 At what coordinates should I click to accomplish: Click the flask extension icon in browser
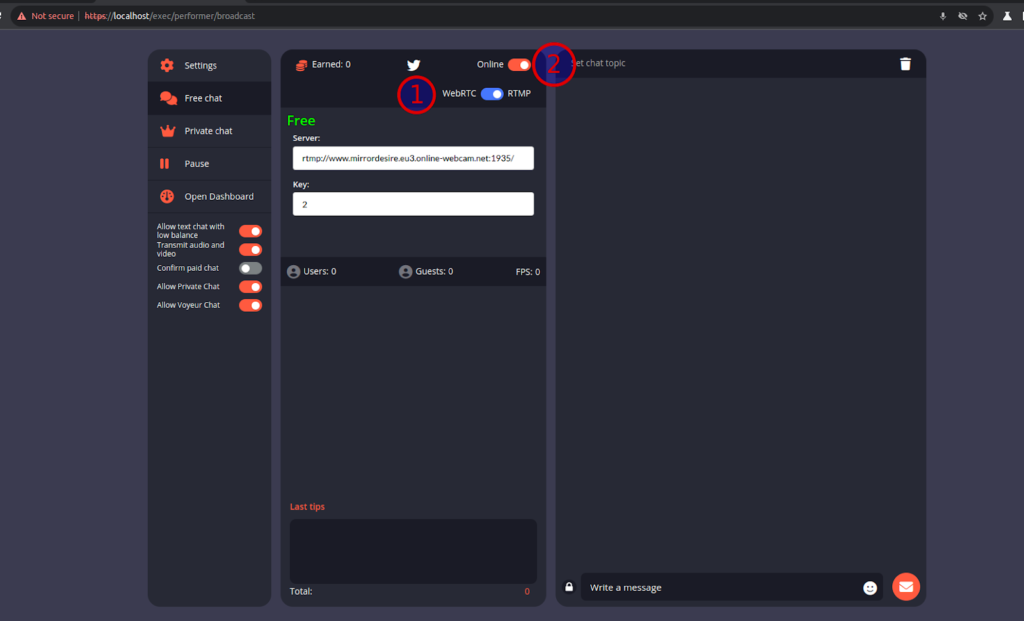click(x=1007, y=16)
